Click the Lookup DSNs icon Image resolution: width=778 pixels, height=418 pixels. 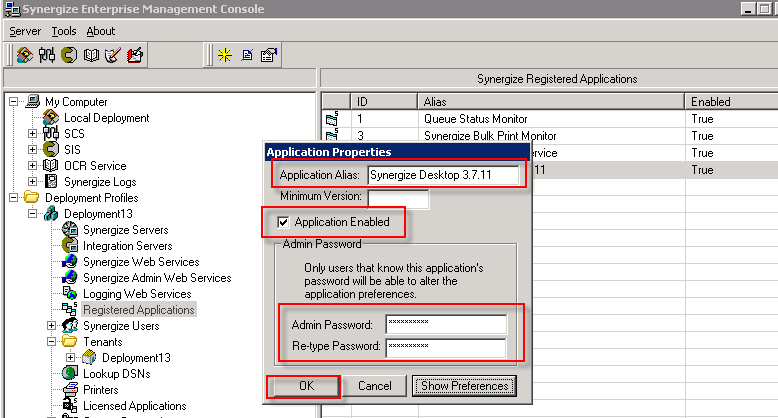[x=70, y=373]
